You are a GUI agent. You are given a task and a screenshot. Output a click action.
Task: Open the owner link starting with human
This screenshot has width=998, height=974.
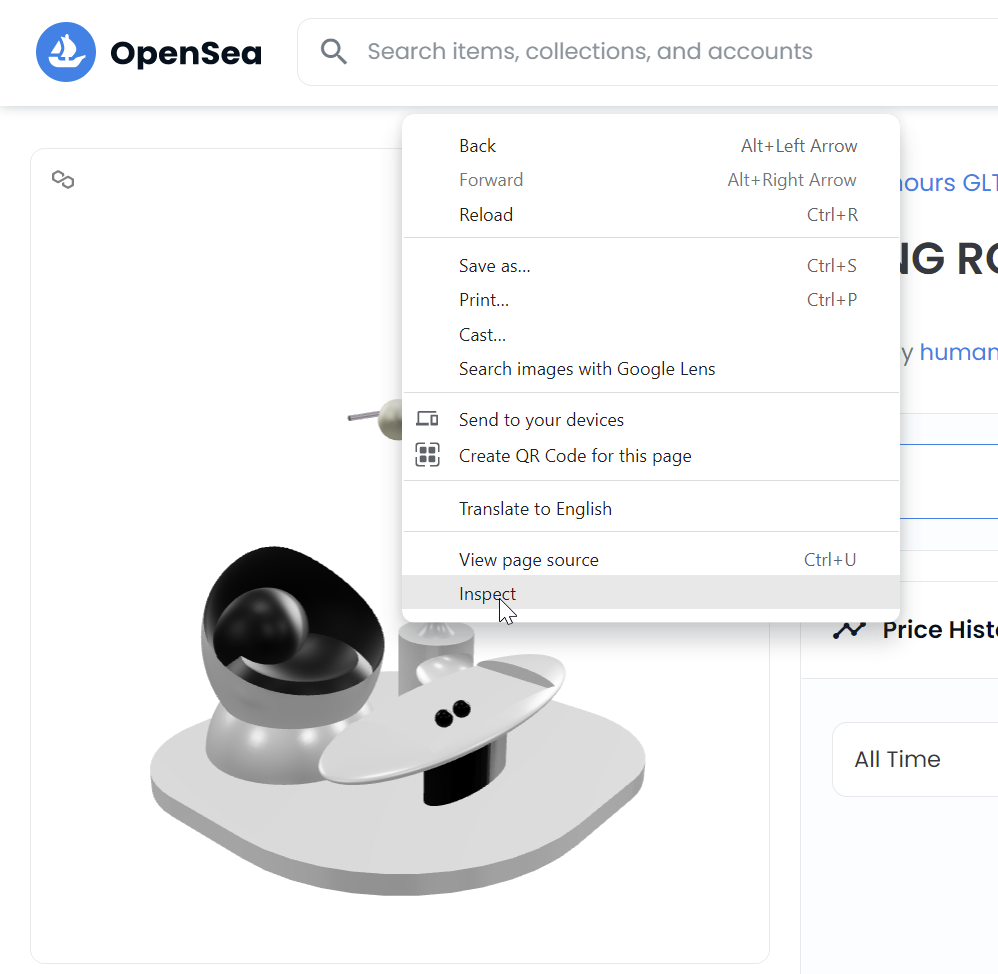[x=959, y=352]
